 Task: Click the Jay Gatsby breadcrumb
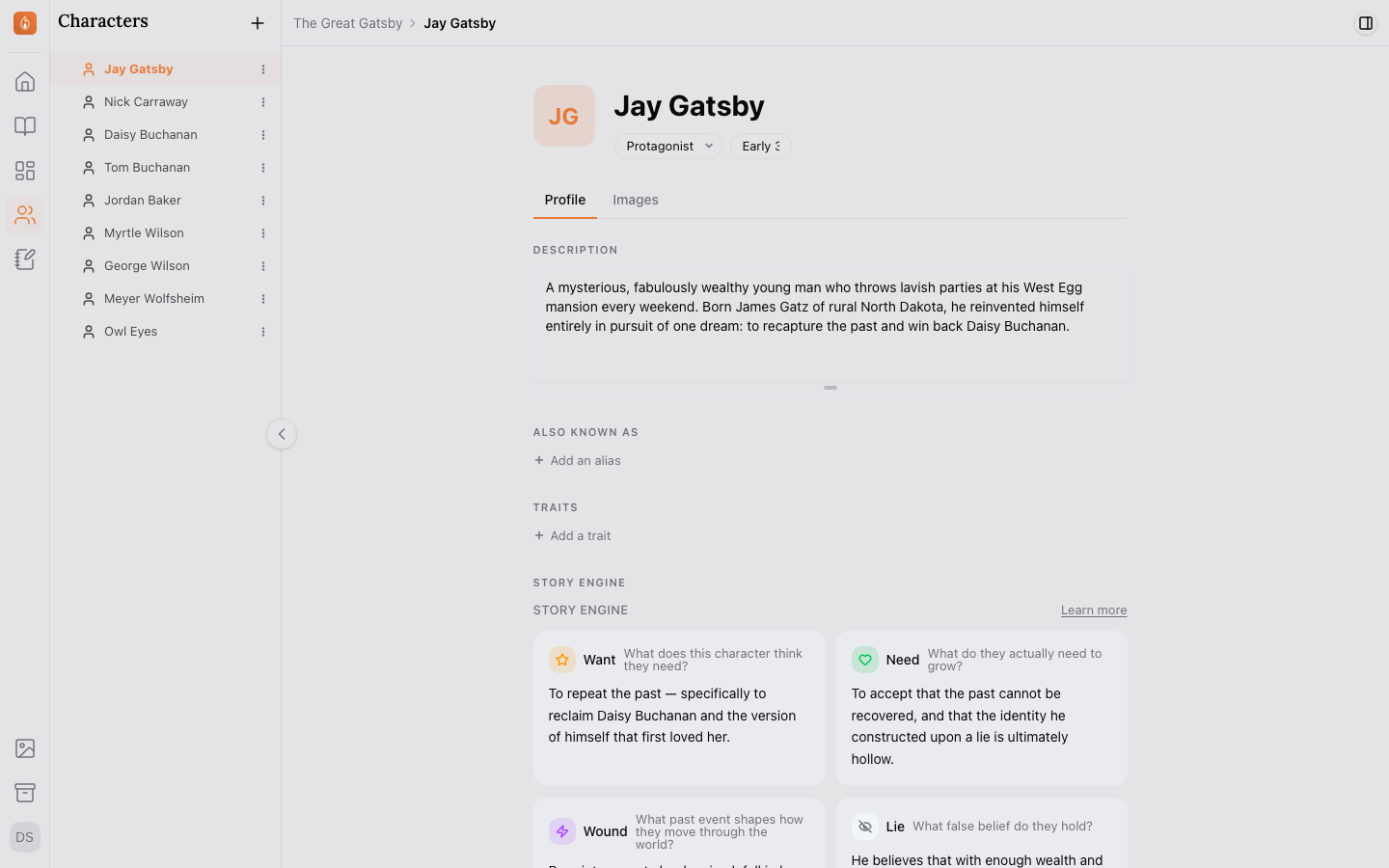[x=460, y=23]
